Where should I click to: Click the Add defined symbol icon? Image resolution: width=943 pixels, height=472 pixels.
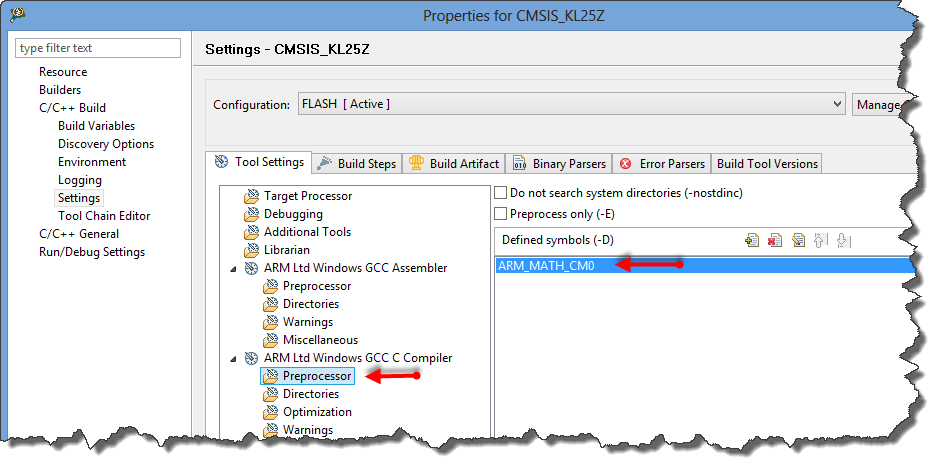pyautogui.click(x=752, y=240)
